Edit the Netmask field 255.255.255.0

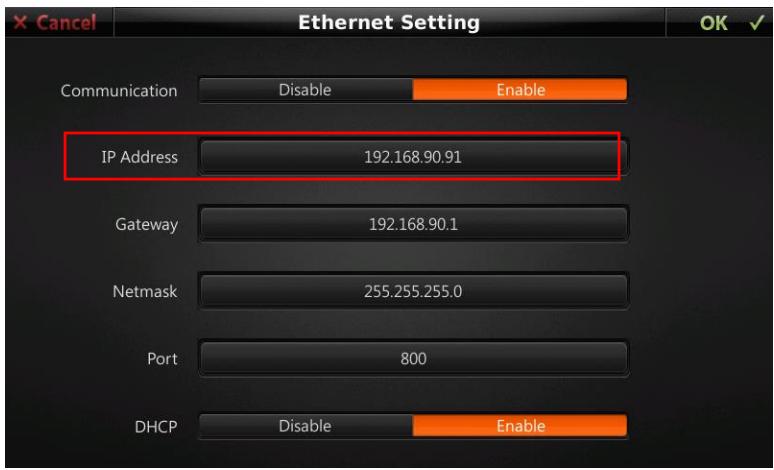(413, 291)
